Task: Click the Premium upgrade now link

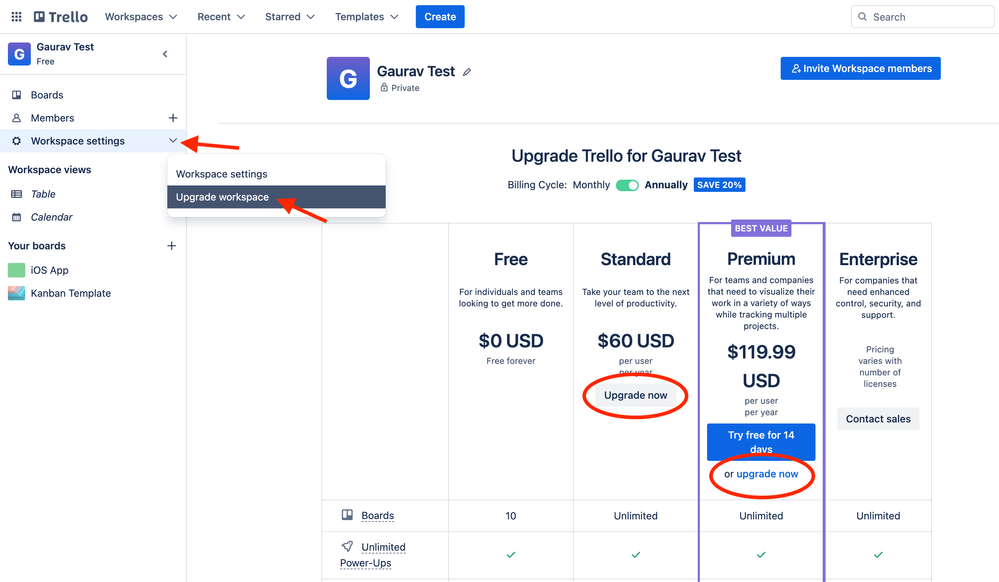Action: (767, 474)
